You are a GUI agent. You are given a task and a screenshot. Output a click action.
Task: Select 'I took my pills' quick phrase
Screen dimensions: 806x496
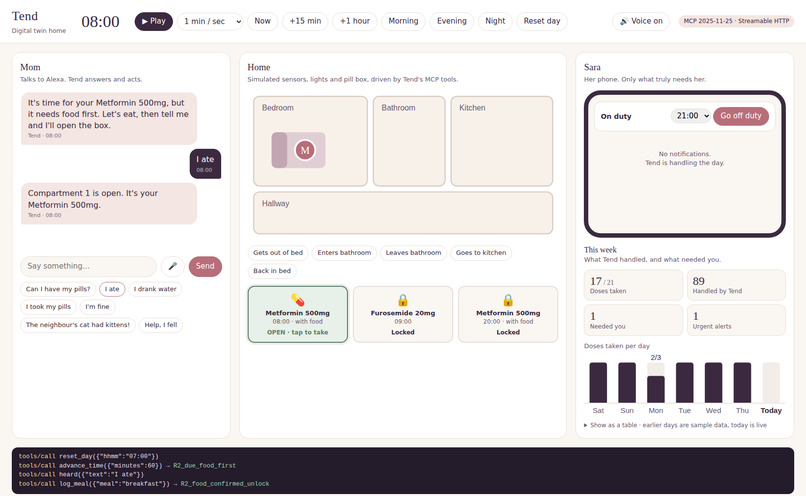click(48, 307)
